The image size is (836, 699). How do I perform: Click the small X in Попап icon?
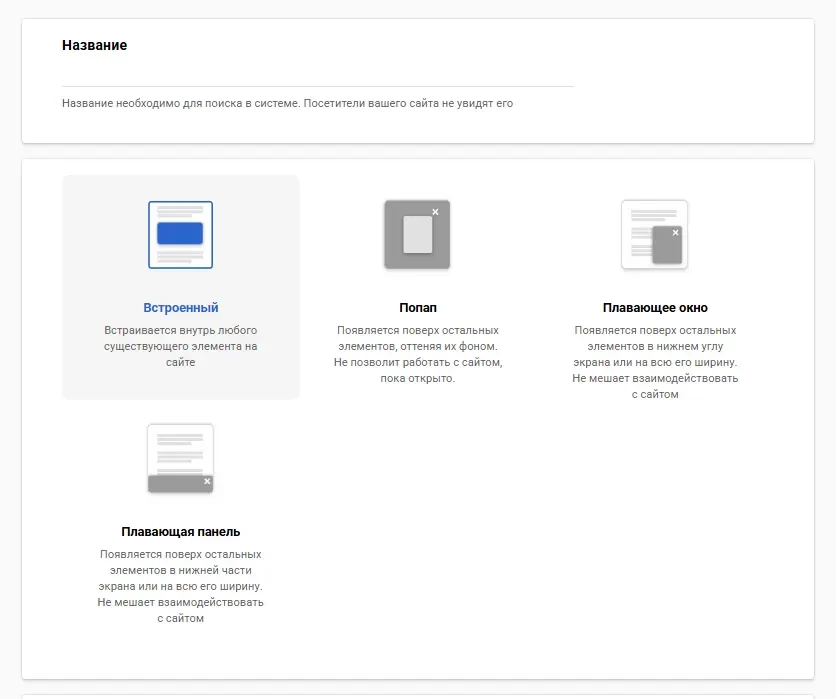(x=434, y=212)
